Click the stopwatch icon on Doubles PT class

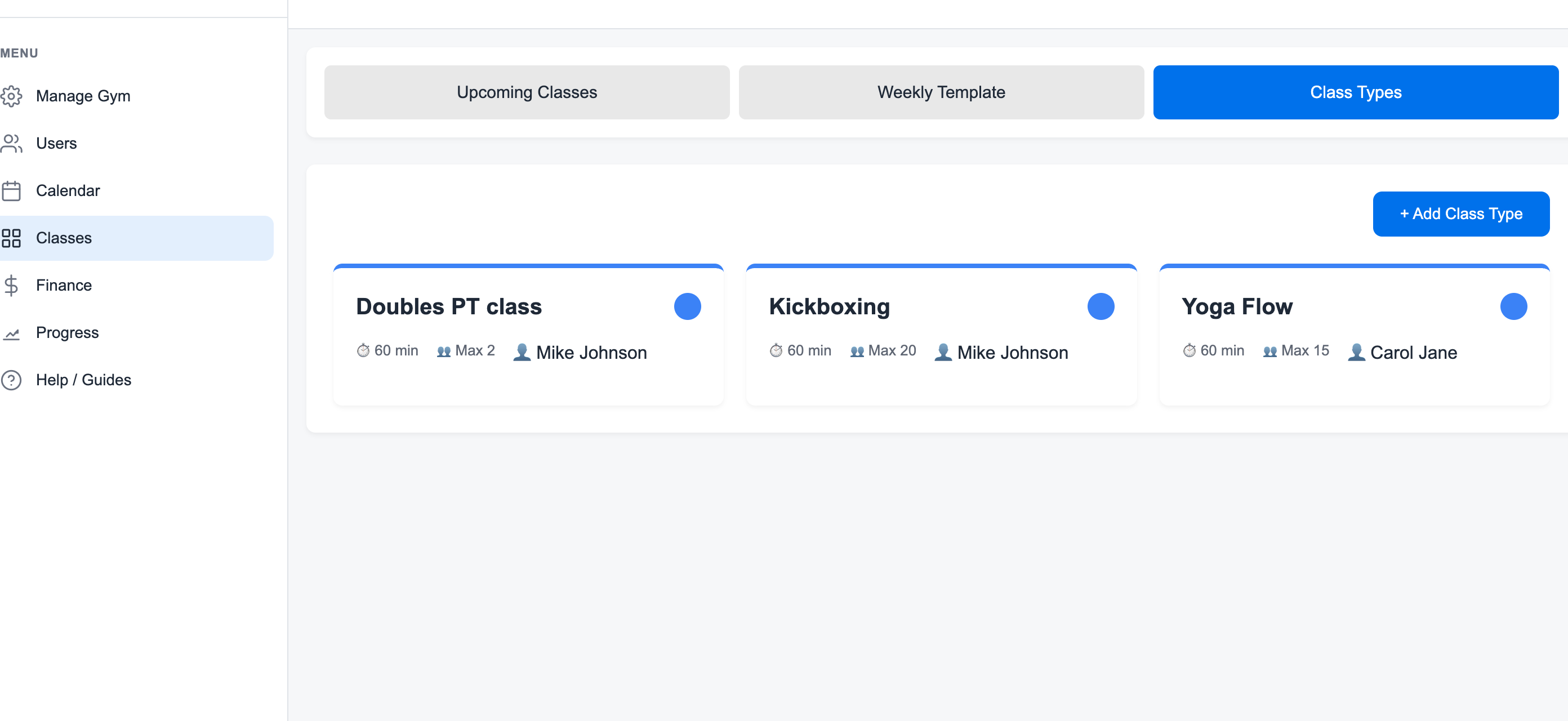click(x=363, y=350)
